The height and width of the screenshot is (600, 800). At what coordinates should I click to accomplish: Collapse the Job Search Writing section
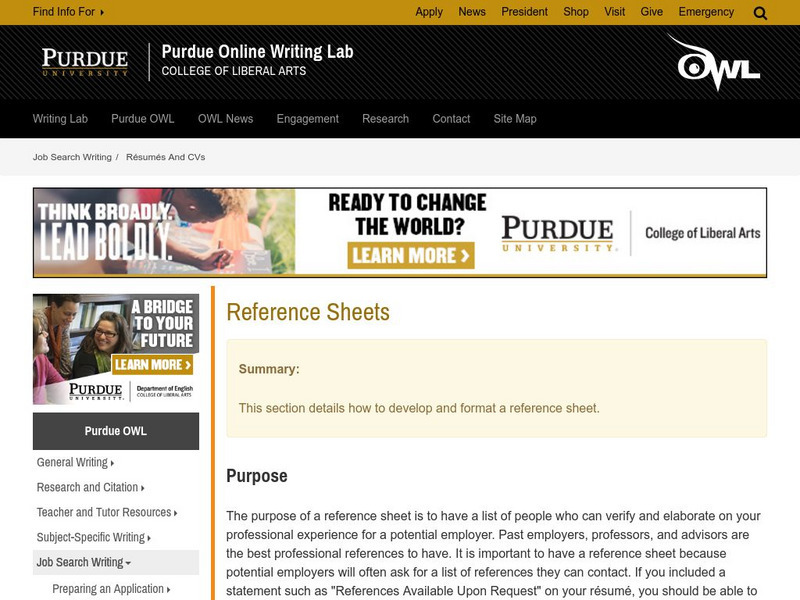tap(84, 563)
